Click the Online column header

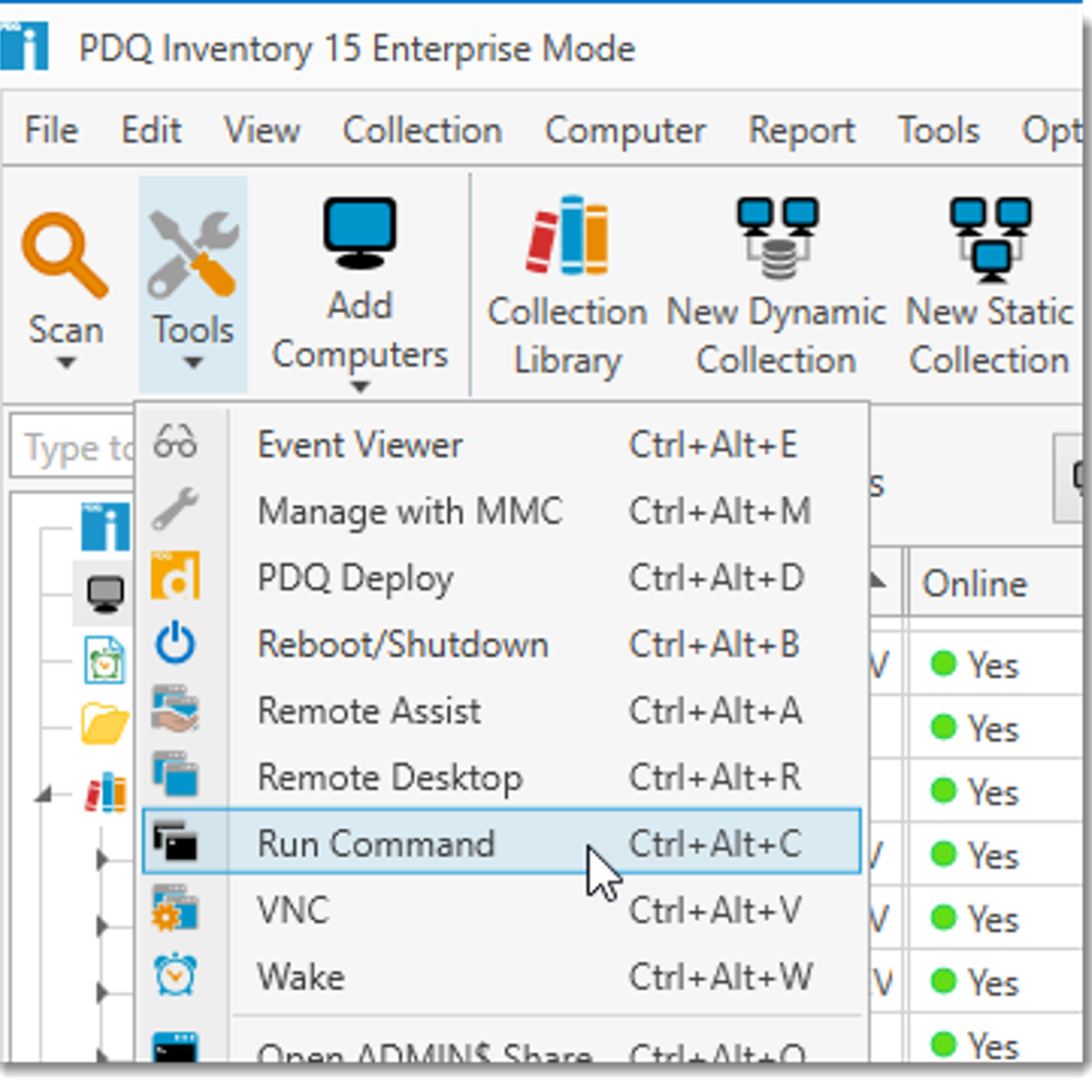(x=997, y=583)
